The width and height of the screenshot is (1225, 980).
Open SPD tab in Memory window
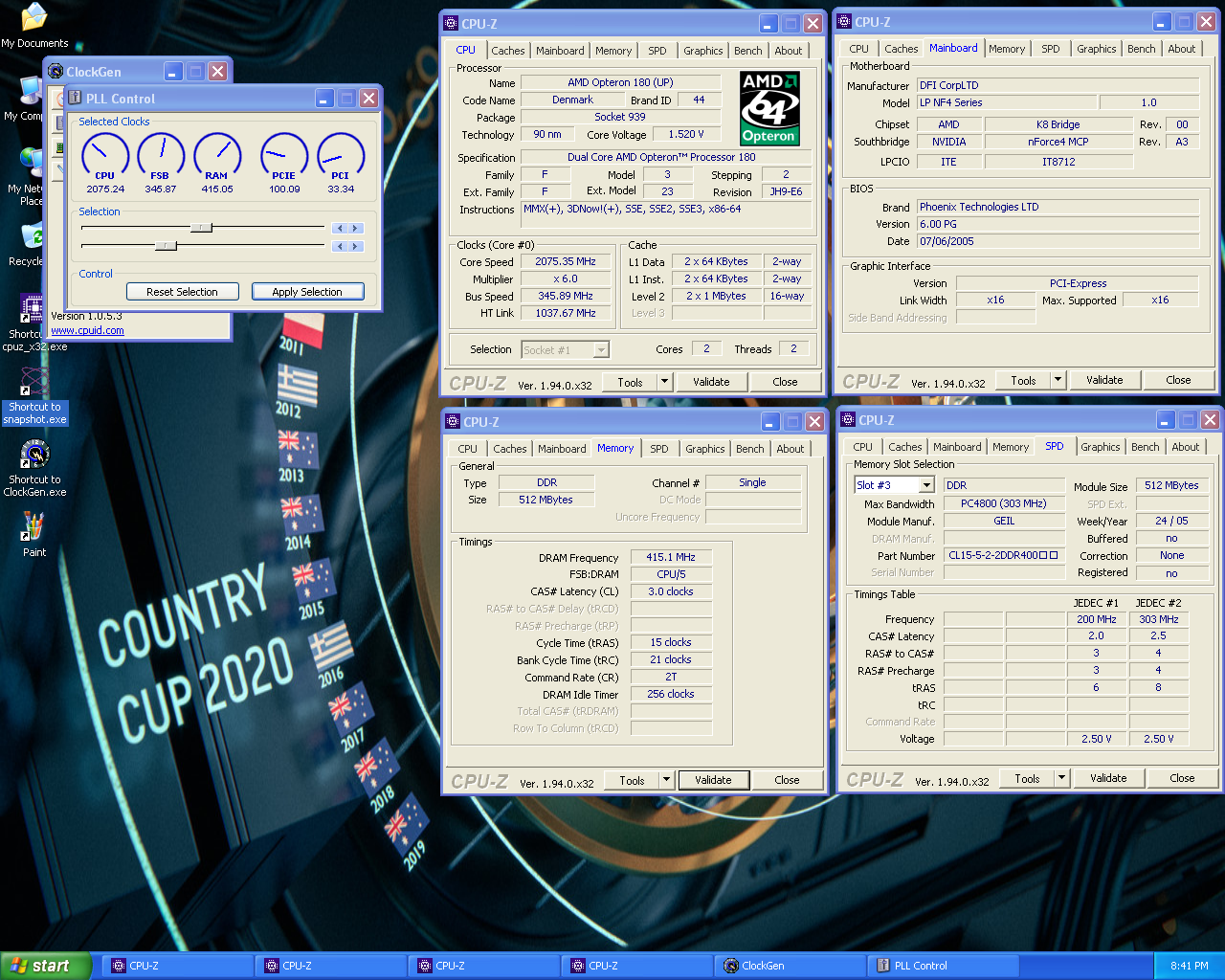659,449
